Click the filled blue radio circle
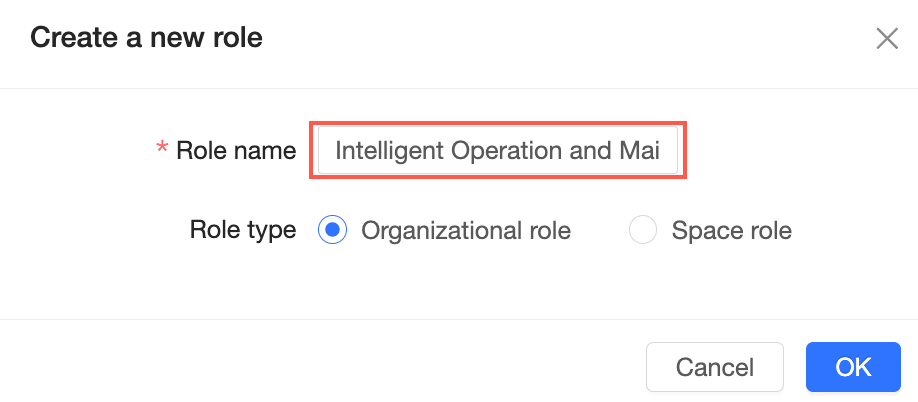The height and width of the screenshot is (402, 918). pos(332,231)
